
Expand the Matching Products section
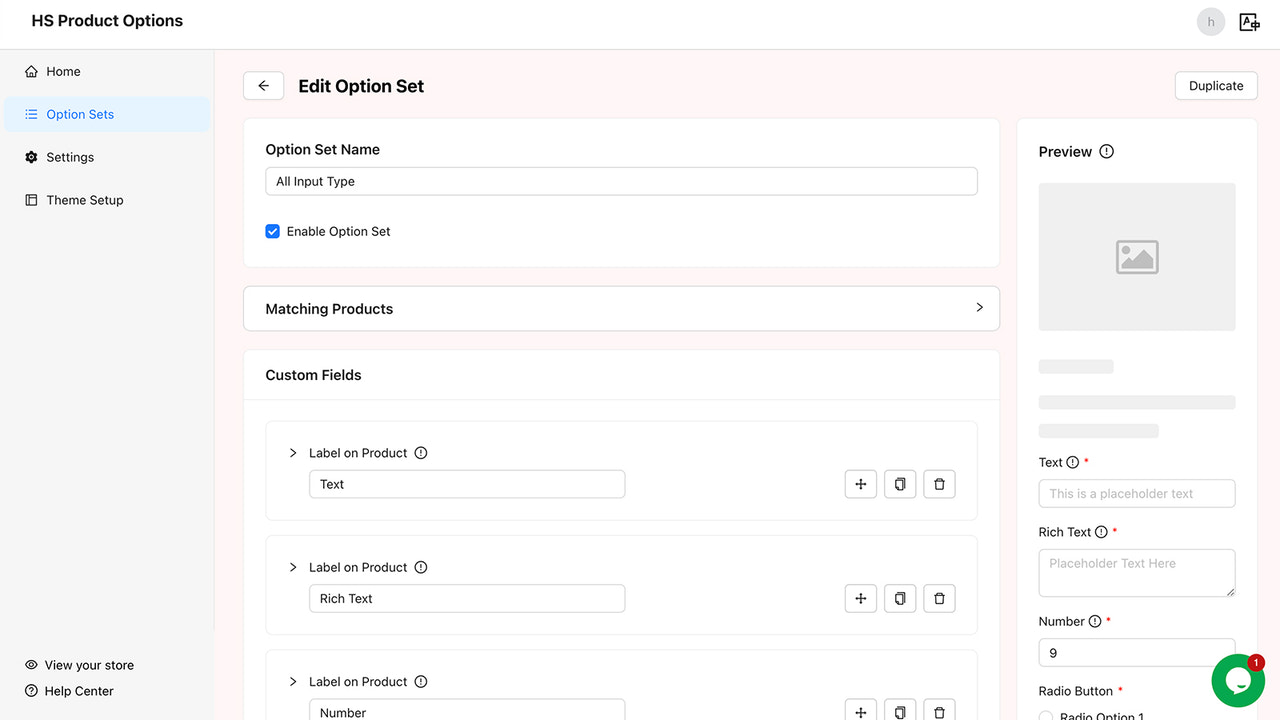pyautogui.click(x=979, y=308)
